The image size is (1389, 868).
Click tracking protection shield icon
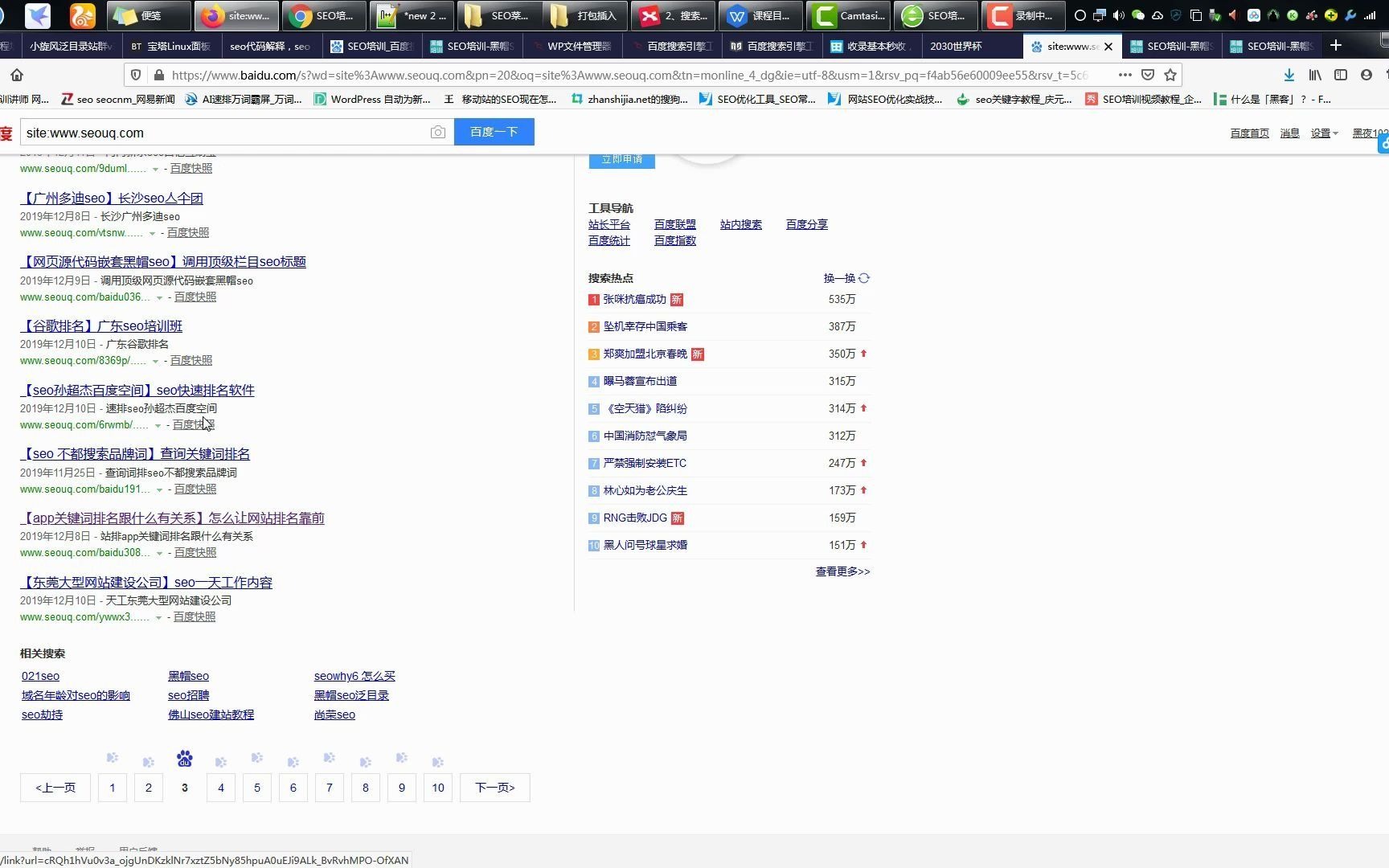(x=136, y=75)
